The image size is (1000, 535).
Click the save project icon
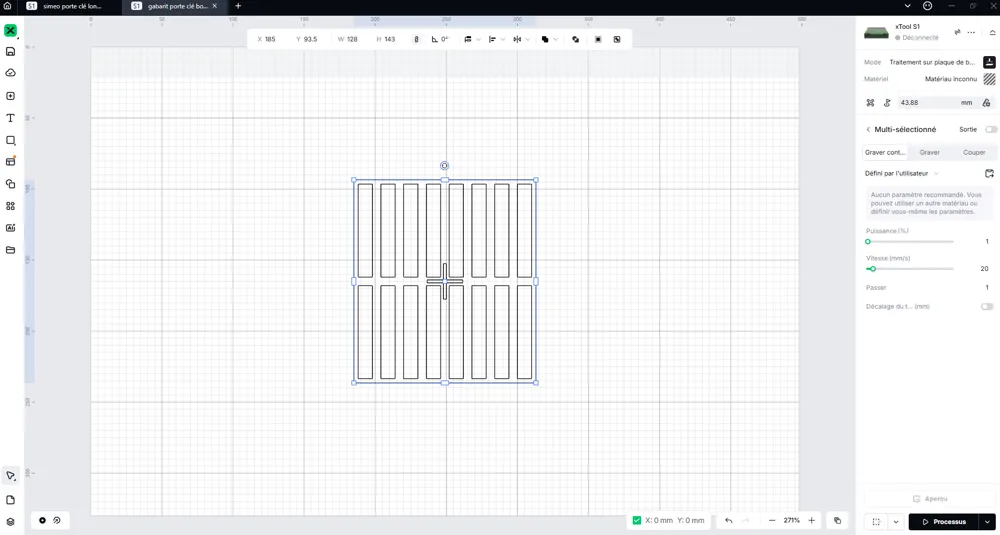(10, 52)
